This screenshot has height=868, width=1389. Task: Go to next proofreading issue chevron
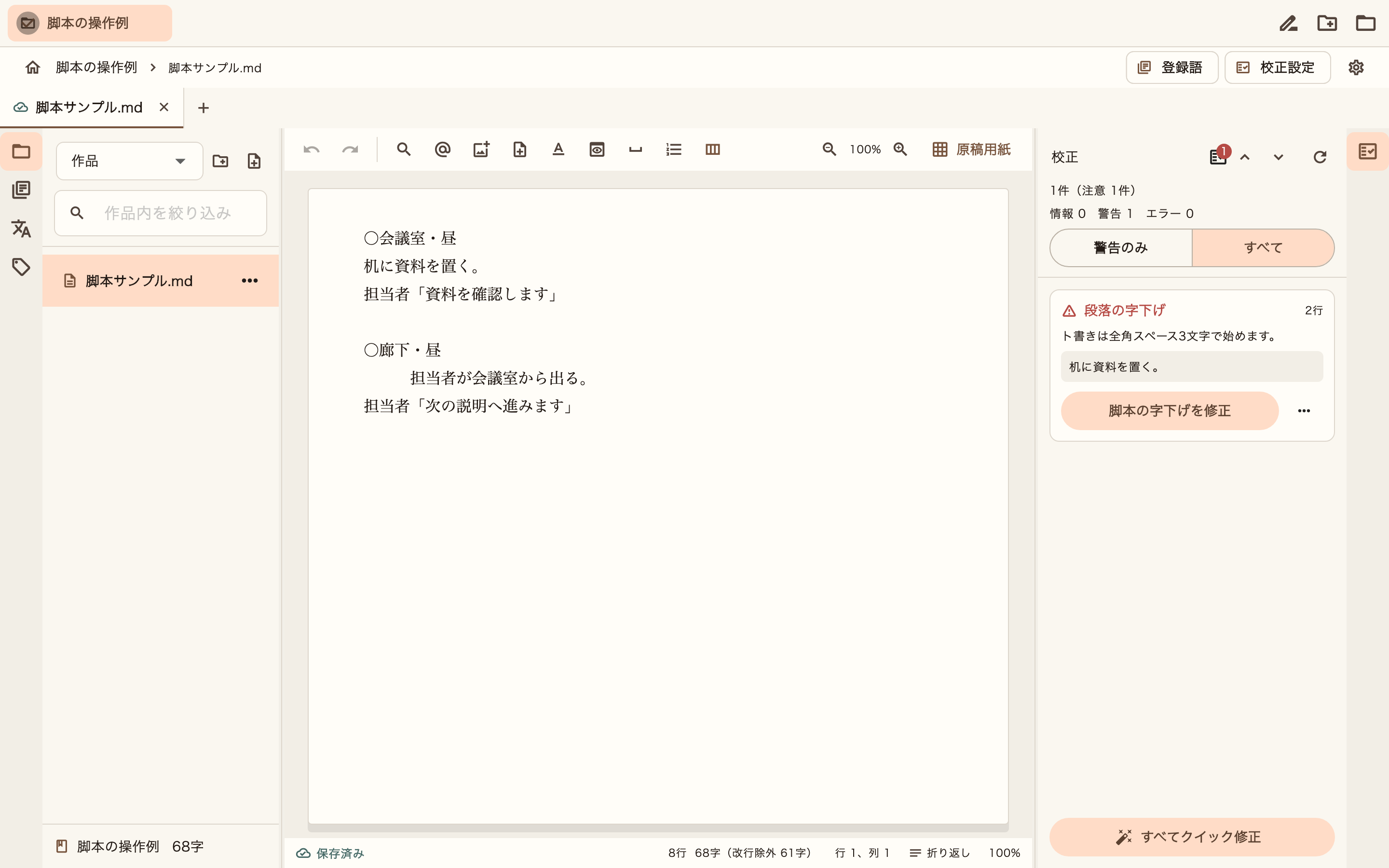pyautogui.click(x=1278, y=157)
